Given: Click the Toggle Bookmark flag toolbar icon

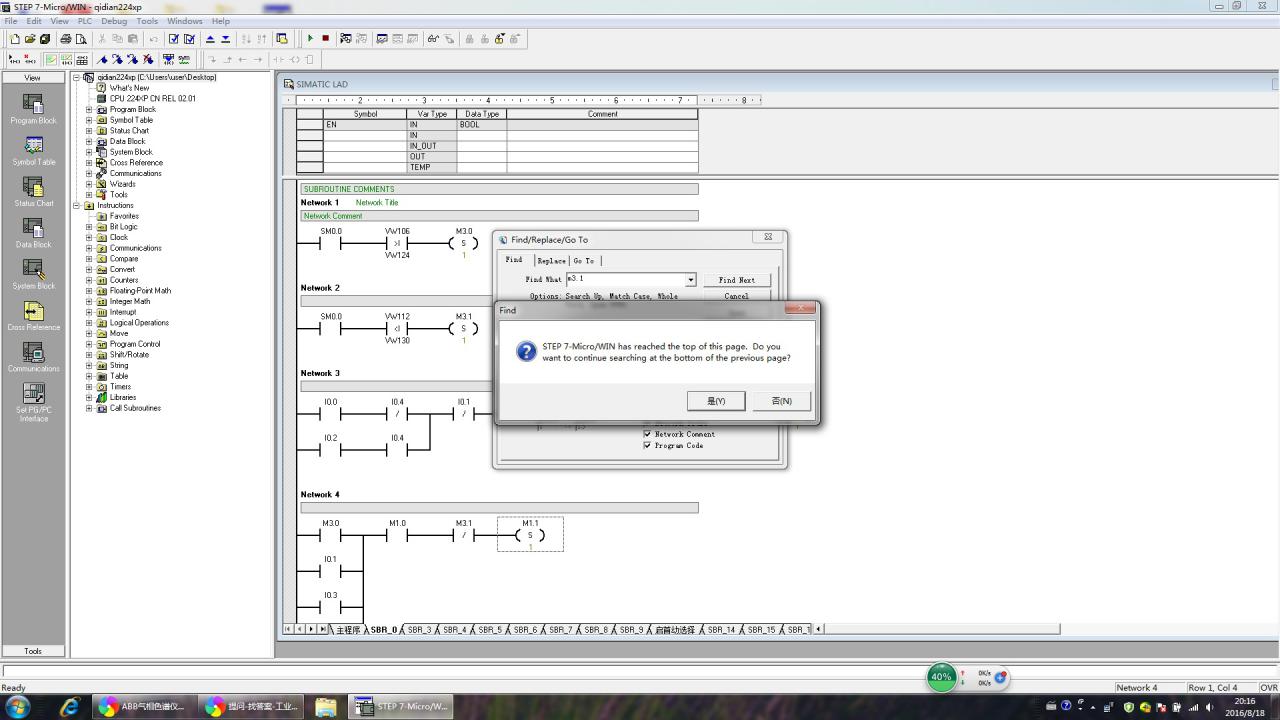Looking at the screenshot, I should click(x=102, y=59).
